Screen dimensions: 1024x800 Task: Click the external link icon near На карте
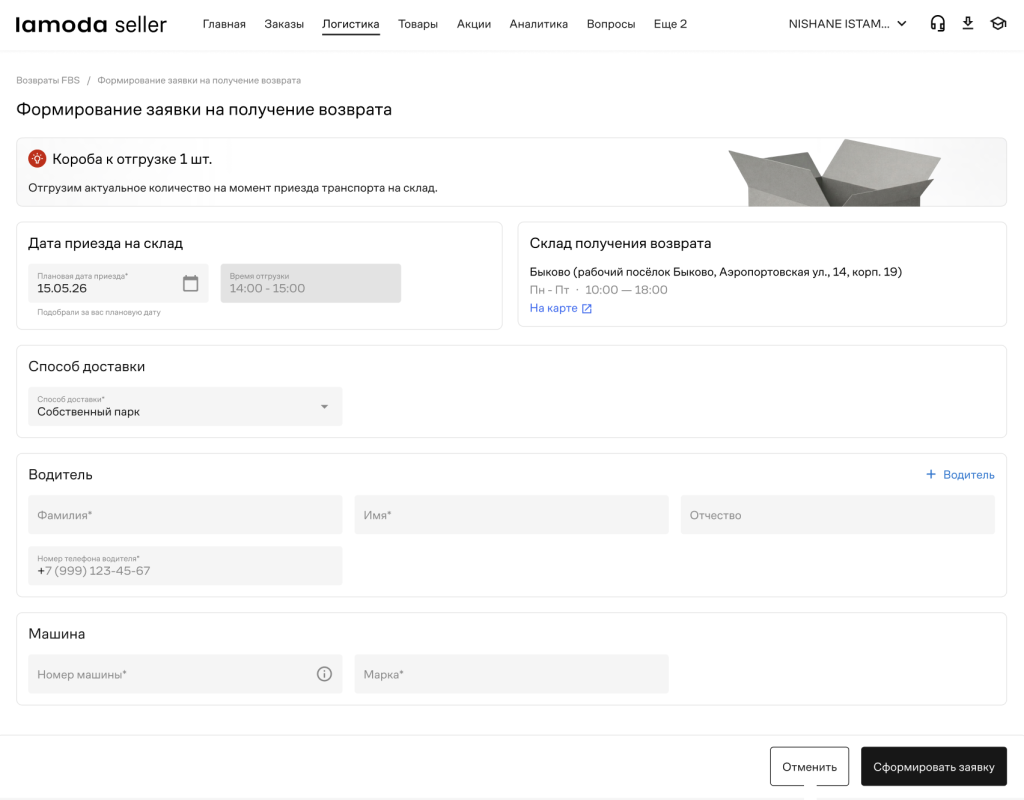pos(586,308)
